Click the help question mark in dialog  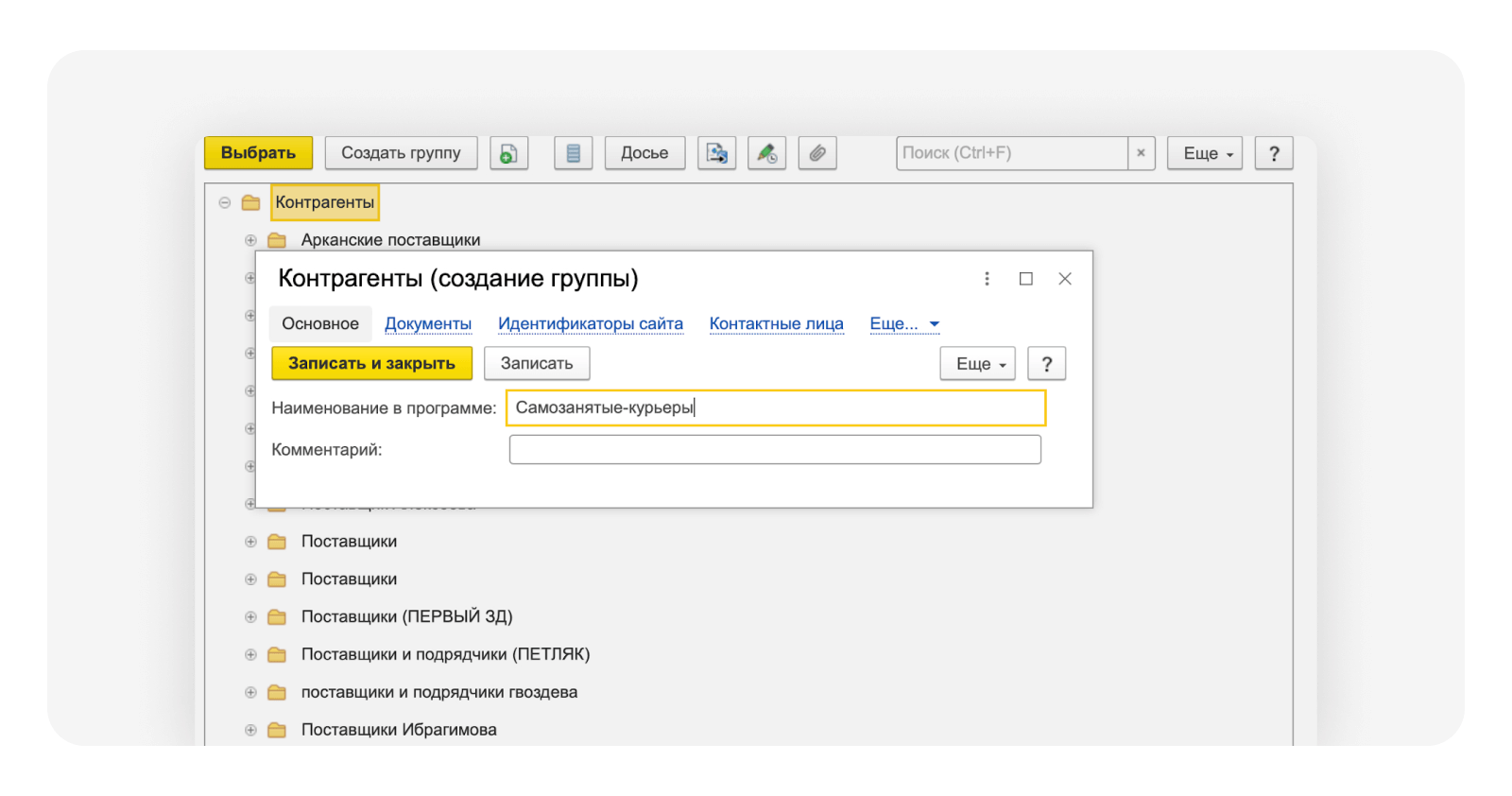click(1046, 364)
